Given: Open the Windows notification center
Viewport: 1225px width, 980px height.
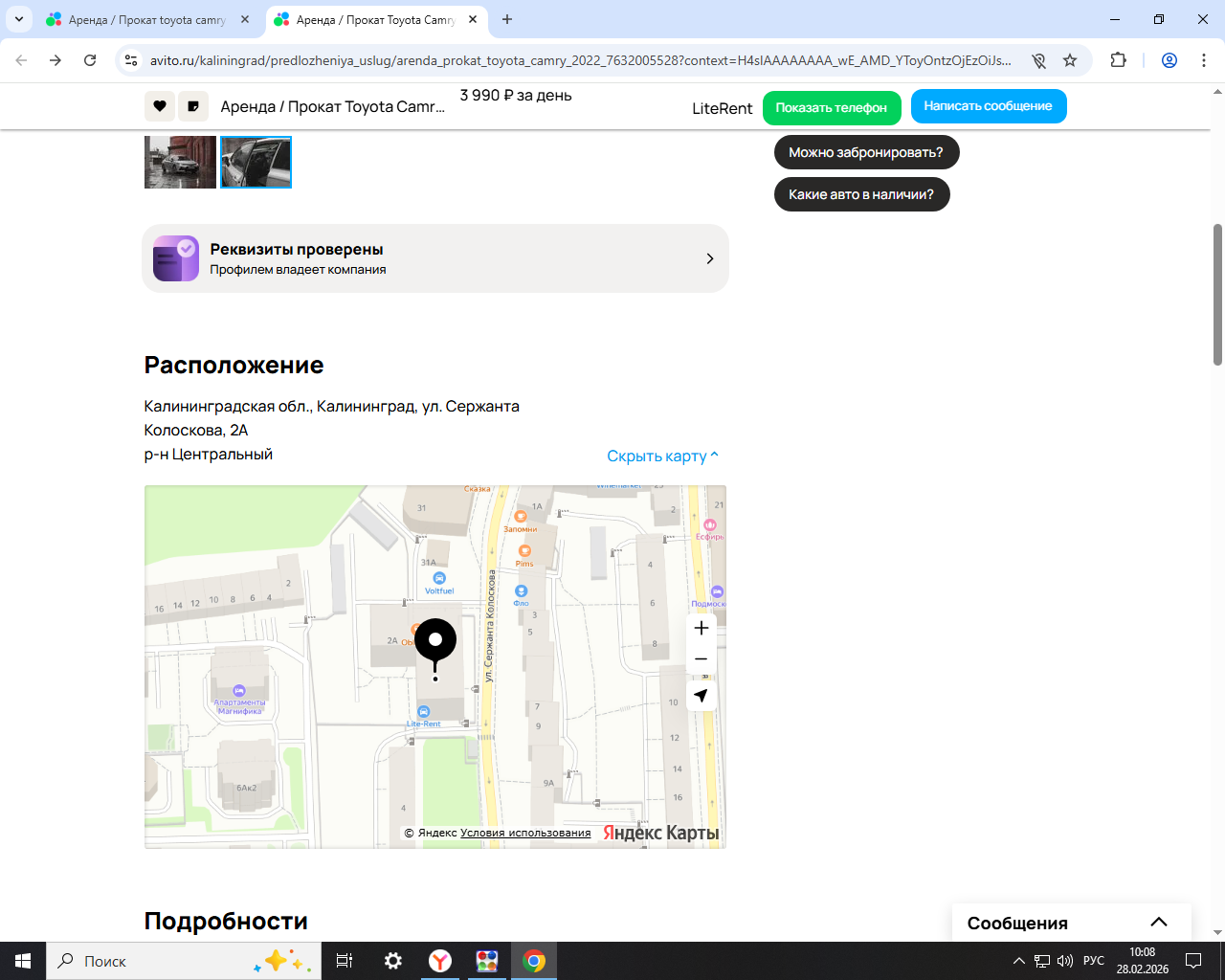Looking at the screenshot, I should point(1193,961).
